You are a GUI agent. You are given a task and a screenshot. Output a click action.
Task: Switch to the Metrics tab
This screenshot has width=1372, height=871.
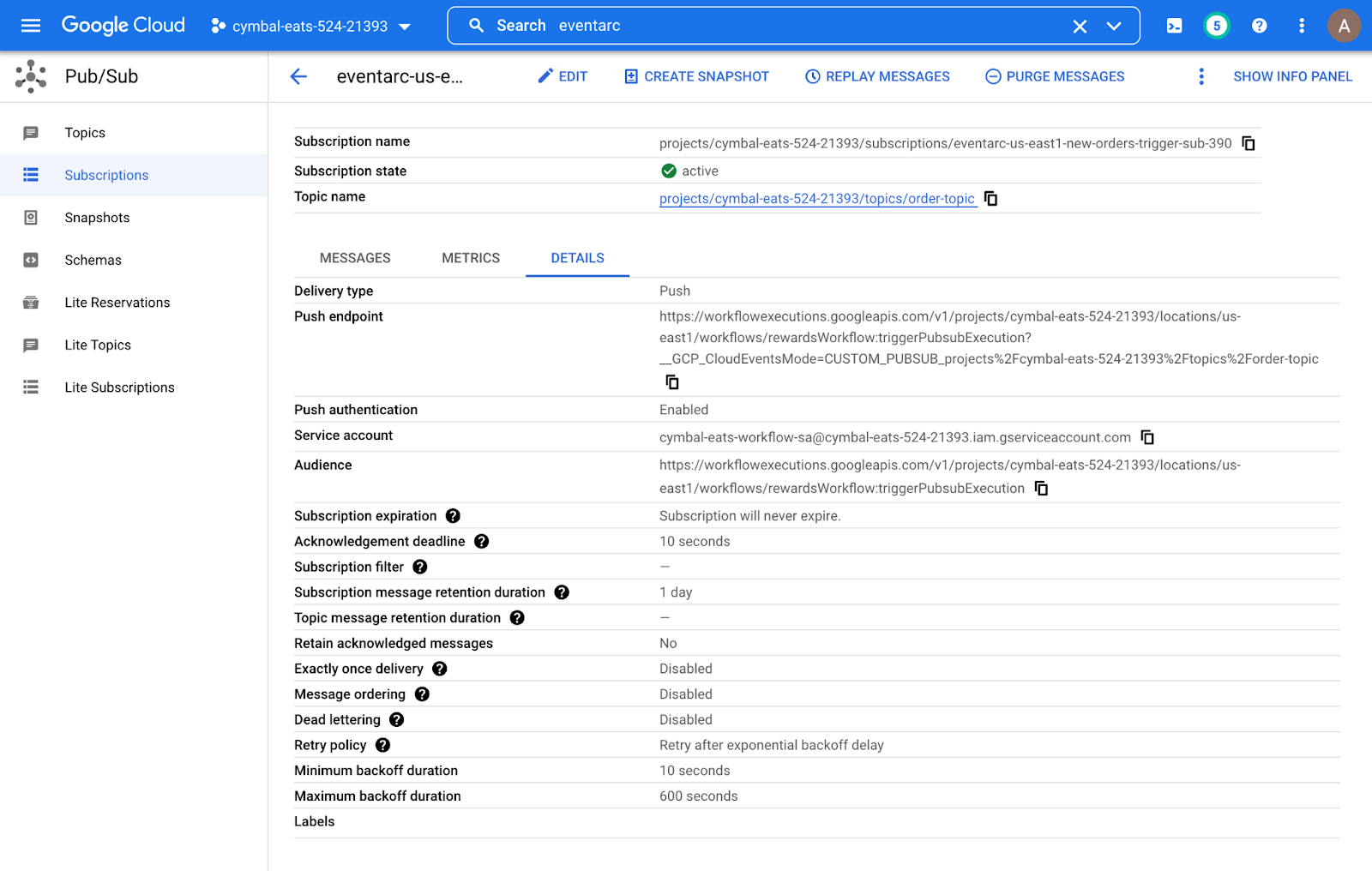click(471, 258)
